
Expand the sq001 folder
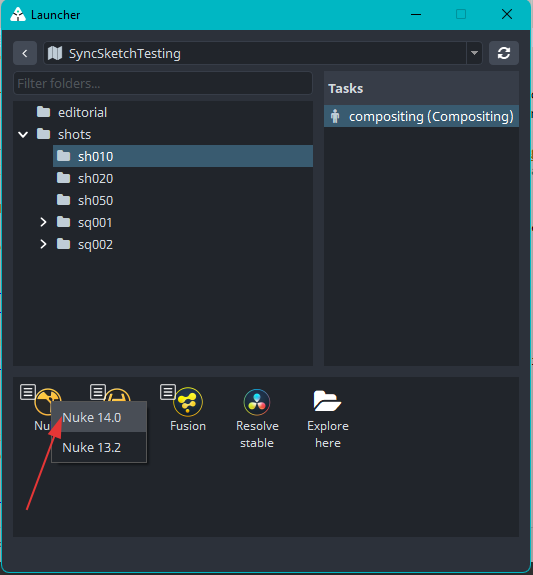pyautogui.click(x=43, y=222)
